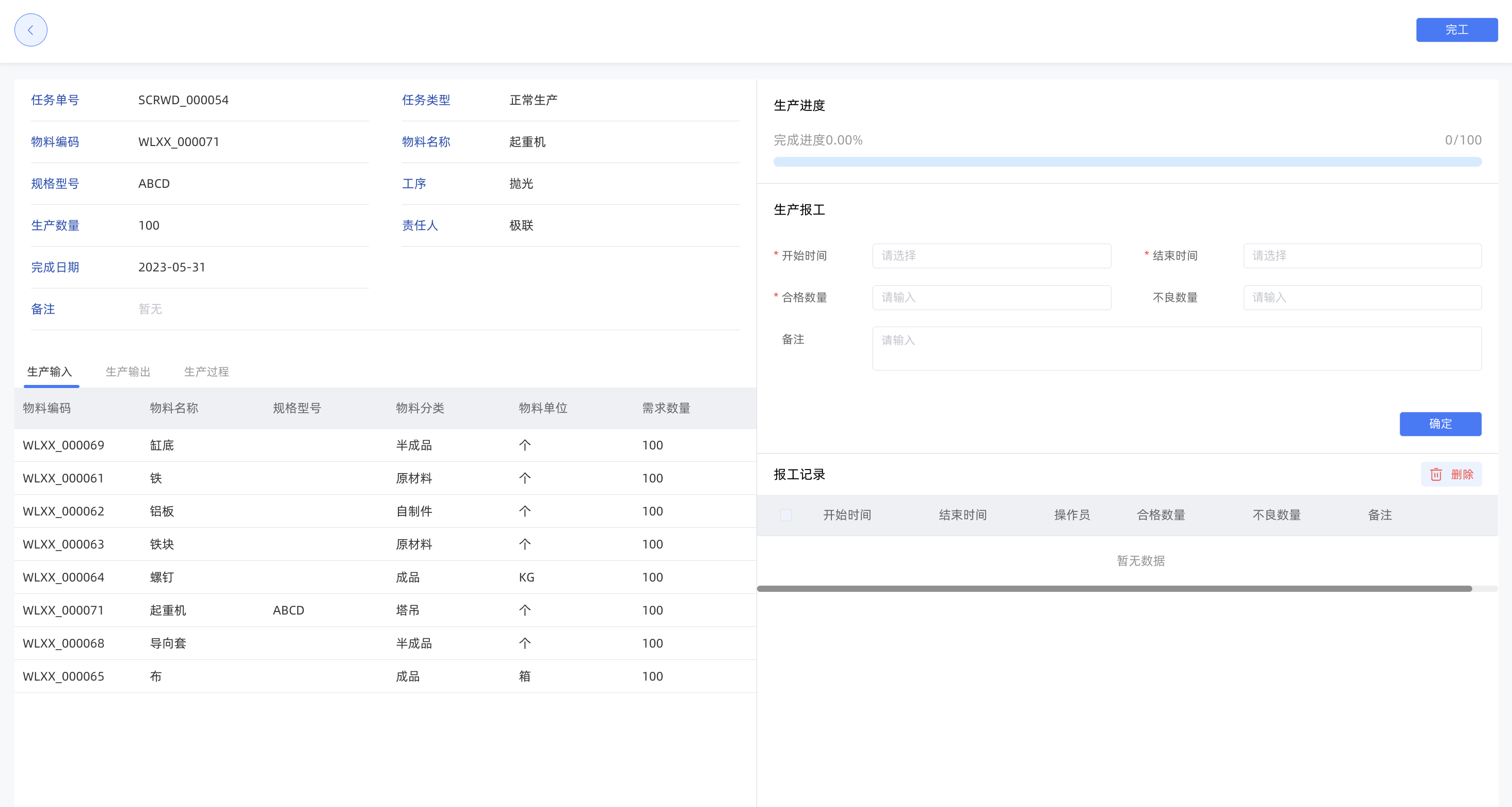Click the 完成日期 value 2023-05-31
Image resolution: width=1512 pixels, height=807 pixels.
[x=172, y=268]
